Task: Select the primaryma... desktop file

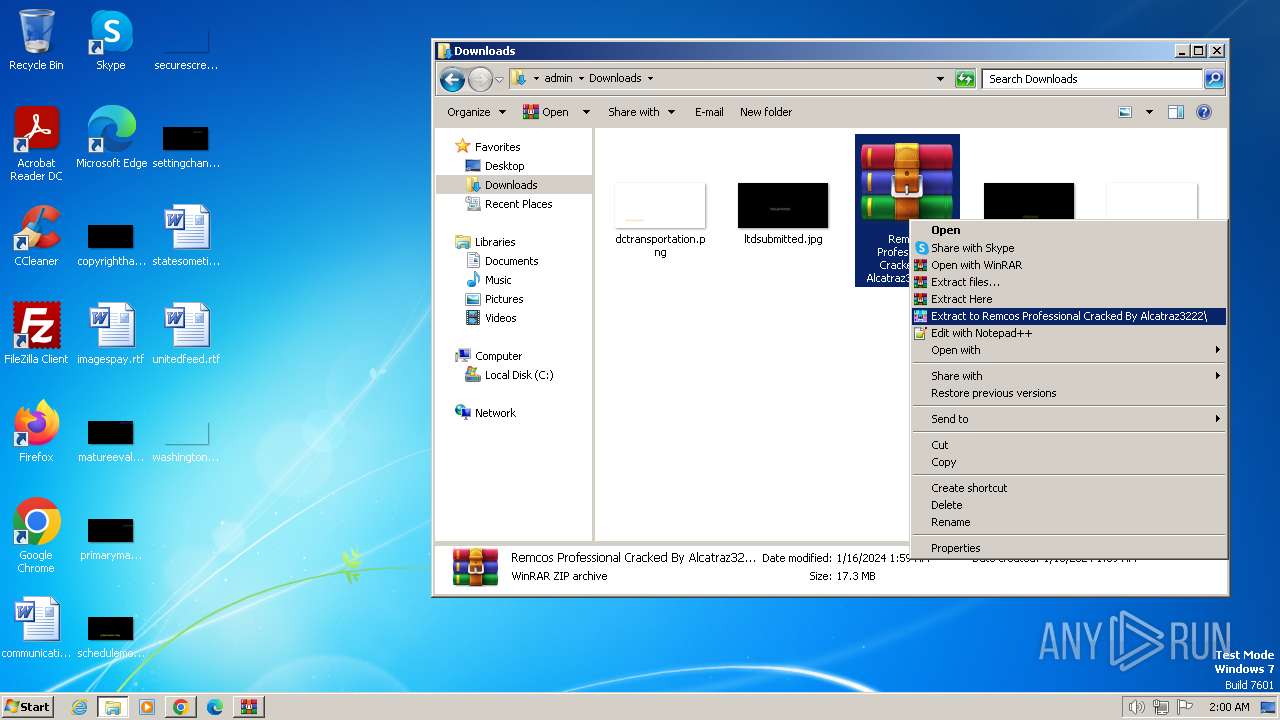Action: coord(111,538)
